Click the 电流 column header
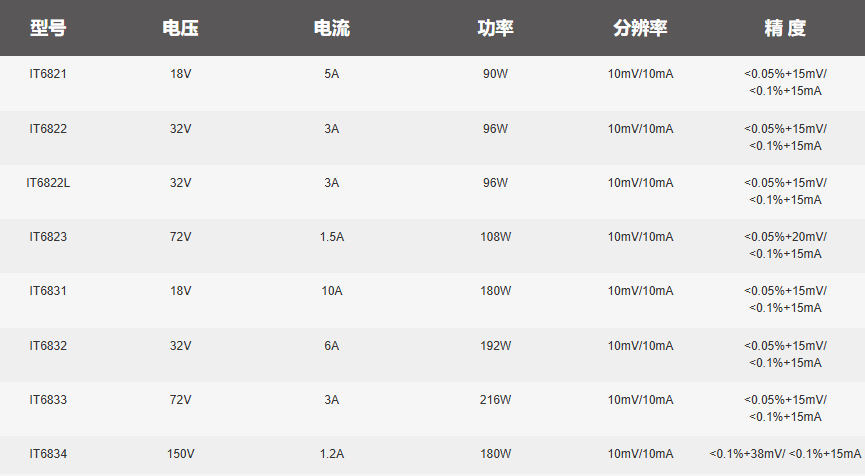This screenshot has width=865, height=476. pyautogui.click(x=332, y=28)
